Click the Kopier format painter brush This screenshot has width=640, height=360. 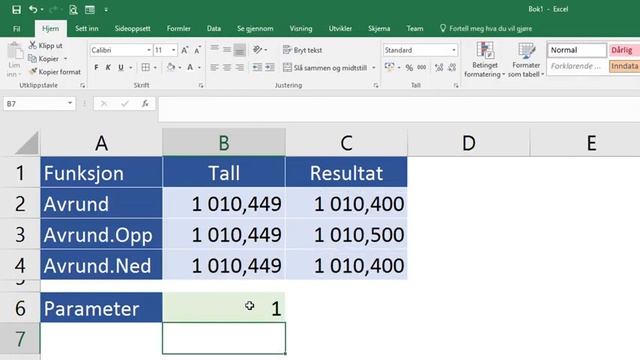pos(55,72)
